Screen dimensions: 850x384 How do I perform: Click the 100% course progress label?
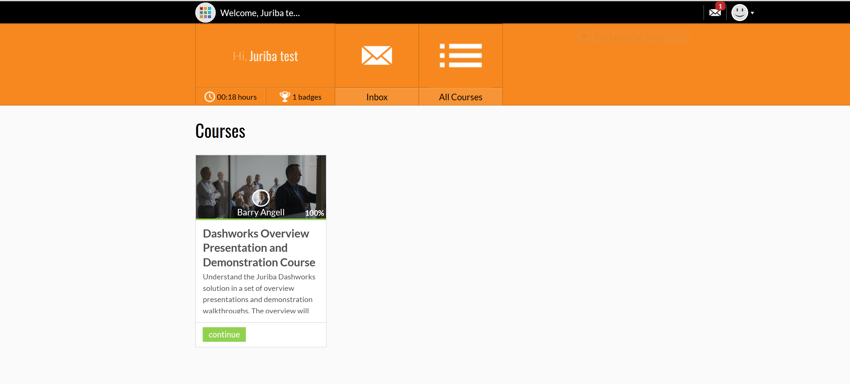click(314, 213)
